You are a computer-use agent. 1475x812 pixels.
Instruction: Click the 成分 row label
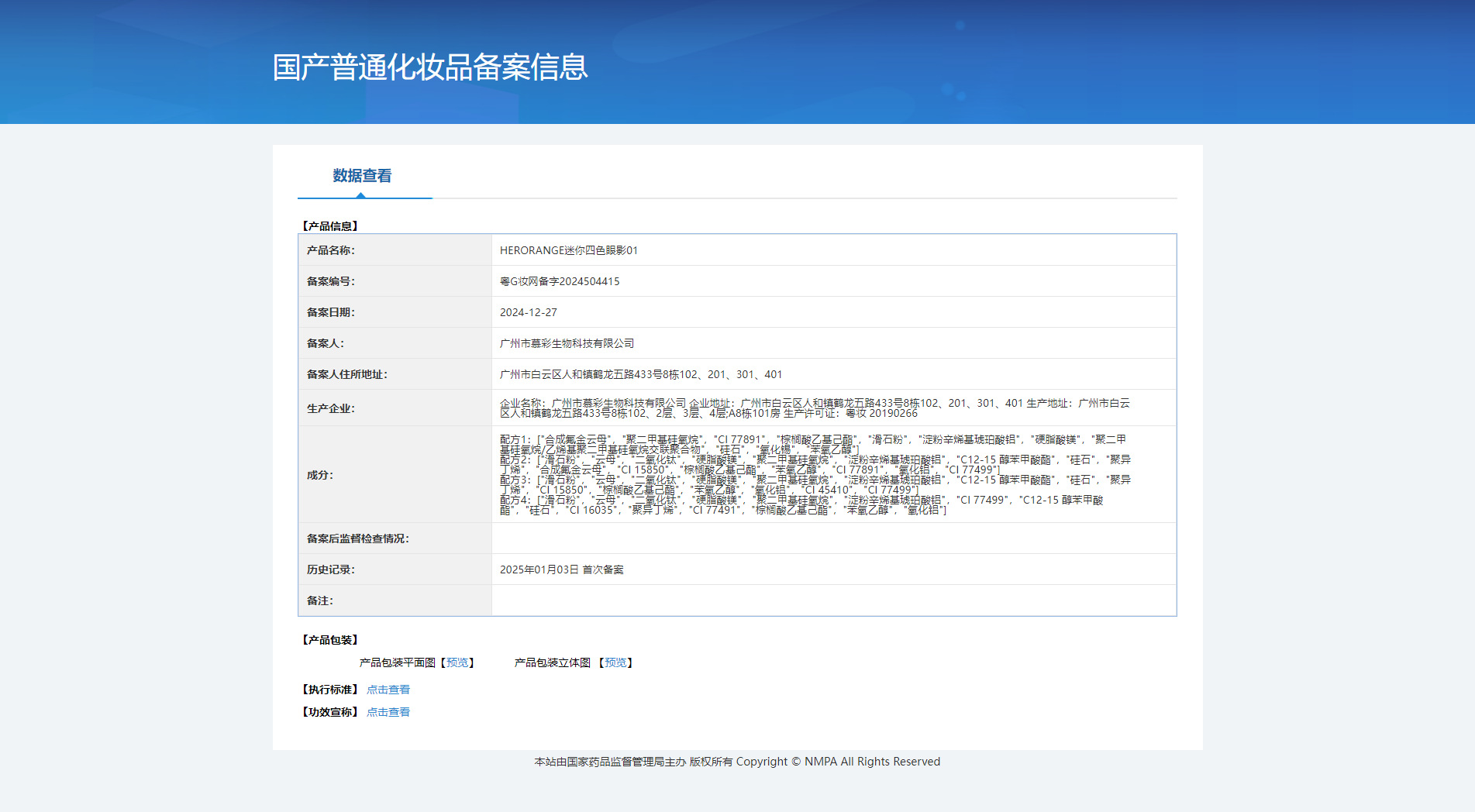point(319,475)
